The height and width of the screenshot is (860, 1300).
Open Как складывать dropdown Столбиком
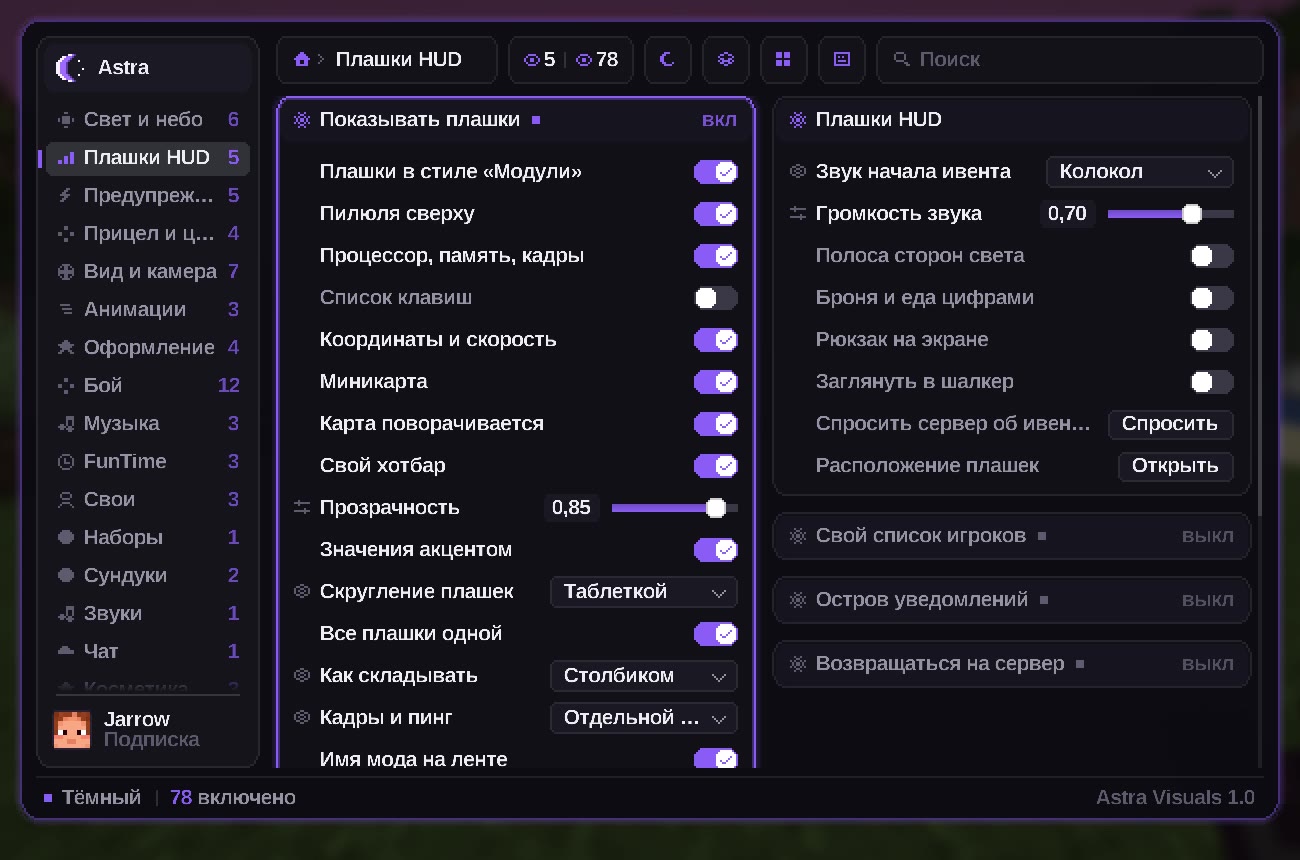[644, 676]
